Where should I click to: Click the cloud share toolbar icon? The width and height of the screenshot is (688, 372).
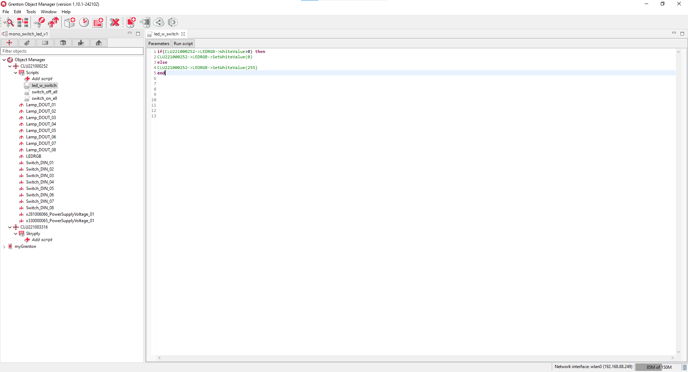[159, 22]
